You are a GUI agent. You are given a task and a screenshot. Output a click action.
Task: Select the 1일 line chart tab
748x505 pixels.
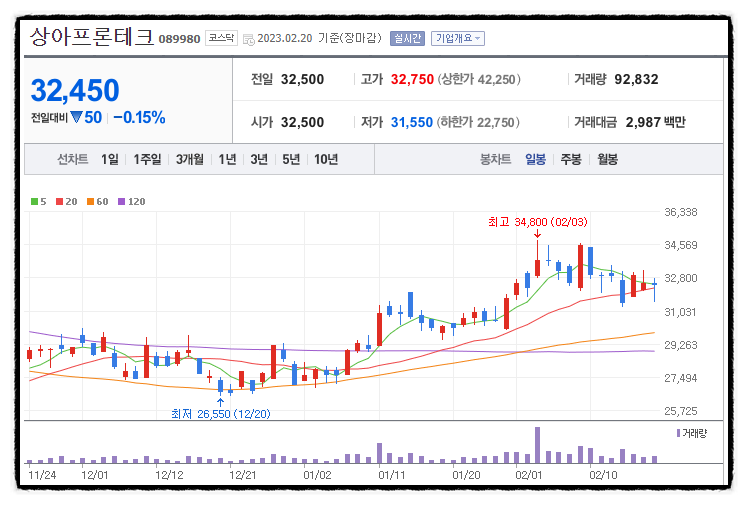pyautogui.click(x=110, y=159)
